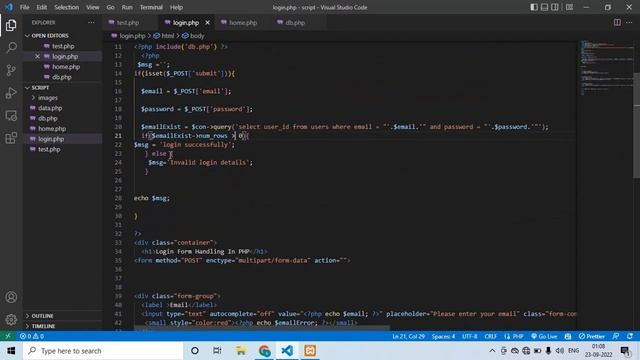Click Windows taskbar search box

click(x=103, y=351)
